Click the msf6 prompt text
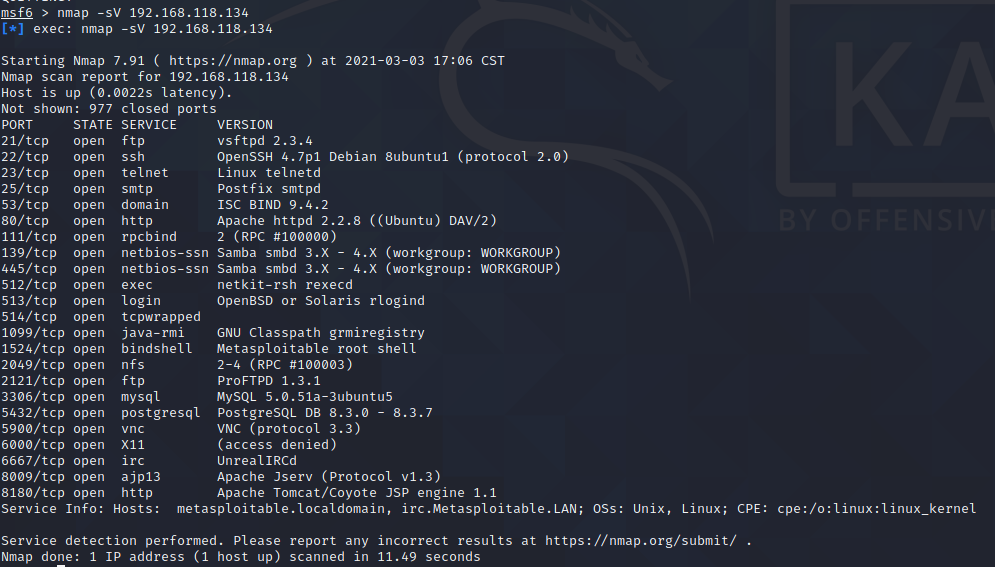 (16, 13)
